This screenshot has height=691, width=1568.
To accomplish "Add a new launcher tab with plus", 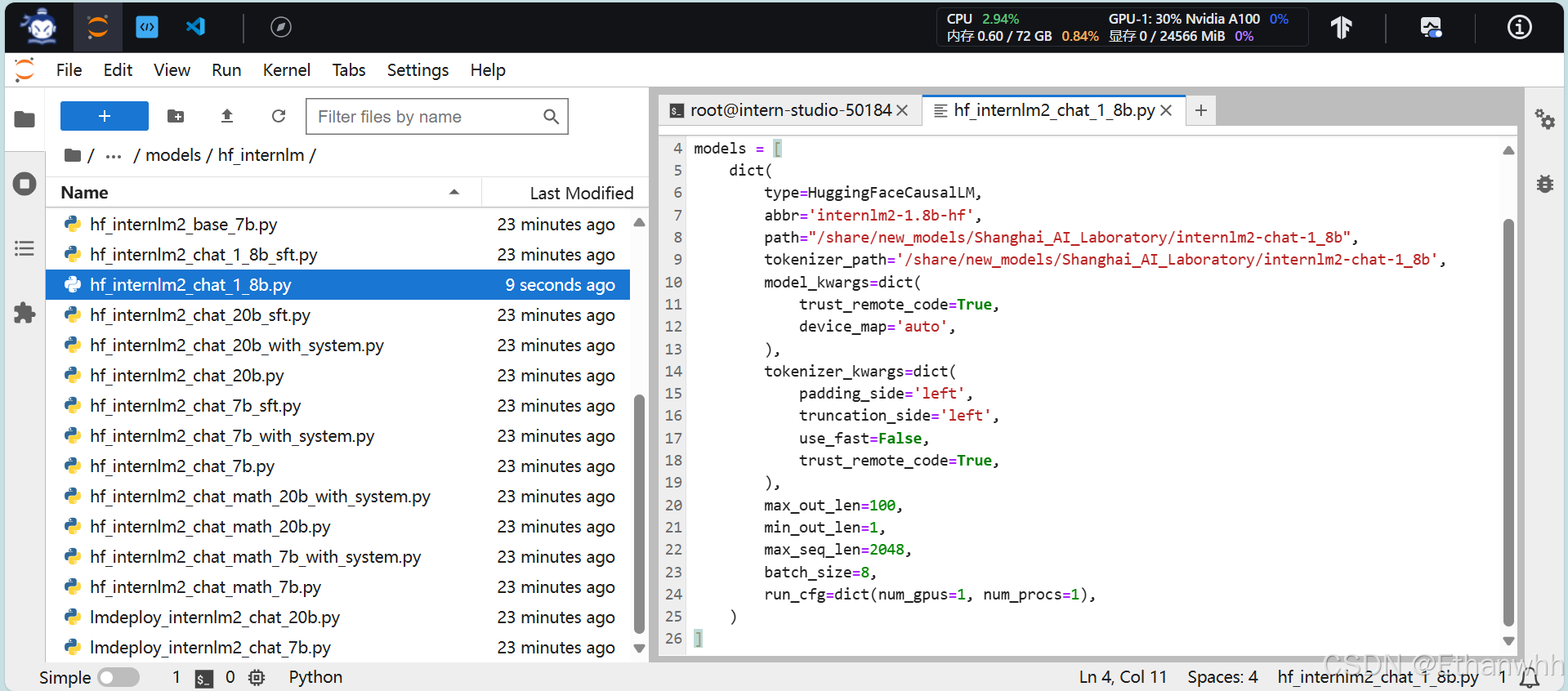I will (x=1201, y=110).
